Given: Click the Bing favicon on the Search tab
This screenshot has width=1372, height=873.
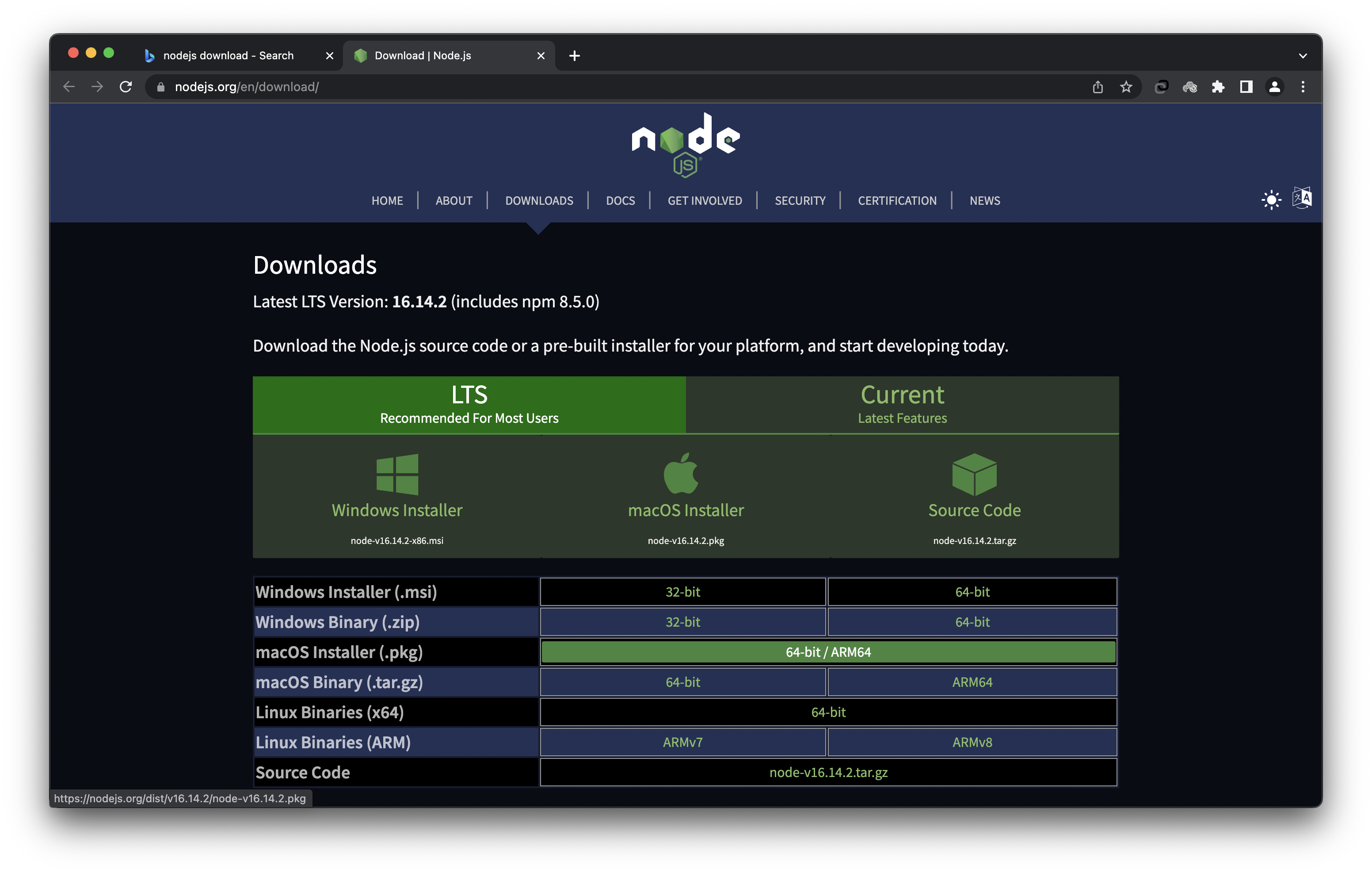Looking at the screenshot, I should coord(149,55).
